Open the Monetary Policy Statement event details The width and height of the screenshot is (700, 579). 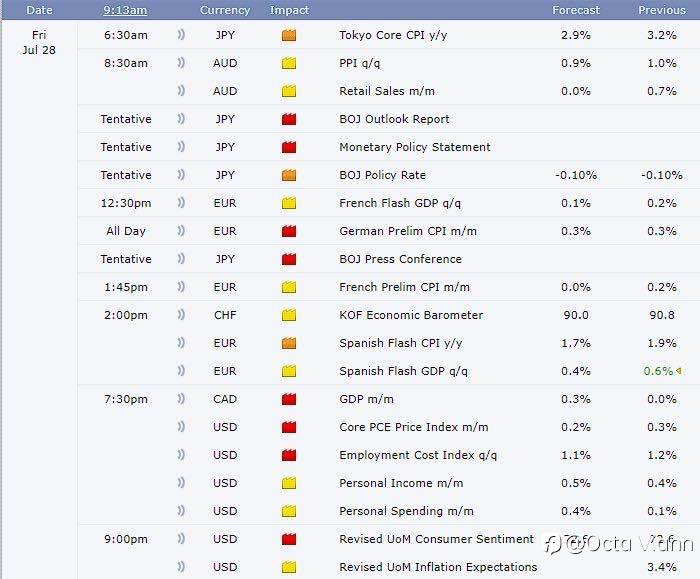tap(414, 147)
